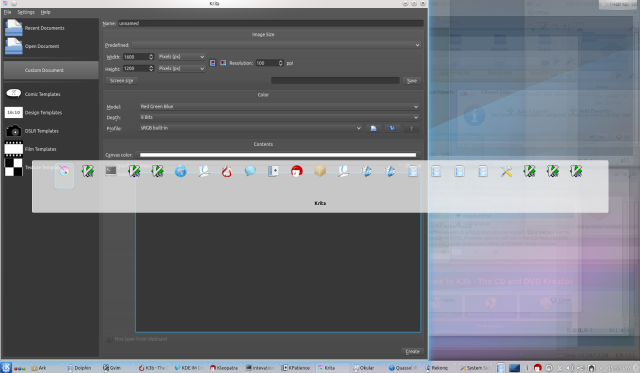
Task: Switch to Dolphin in the taskbar
Action: (x=82, y=368)
